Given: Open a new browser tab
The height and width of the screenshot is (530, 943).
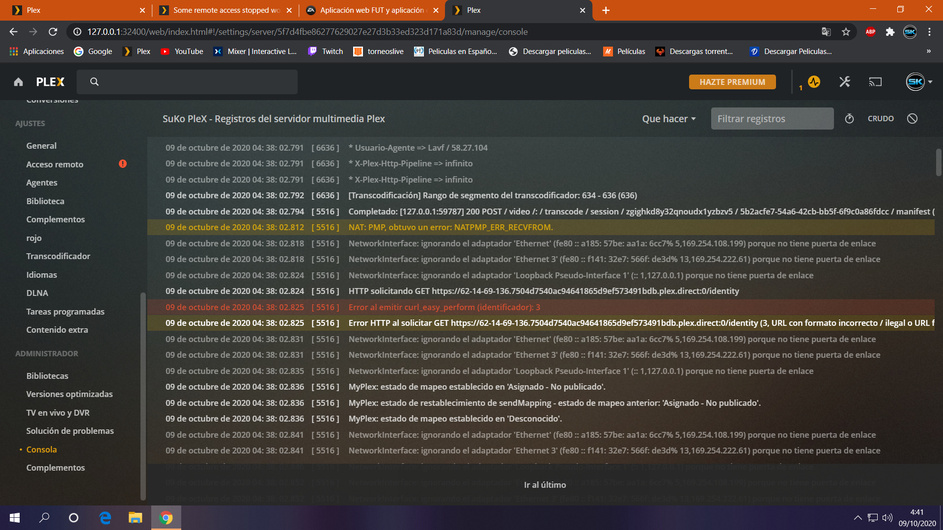Looking at the screenshot, I should (606, 10).
